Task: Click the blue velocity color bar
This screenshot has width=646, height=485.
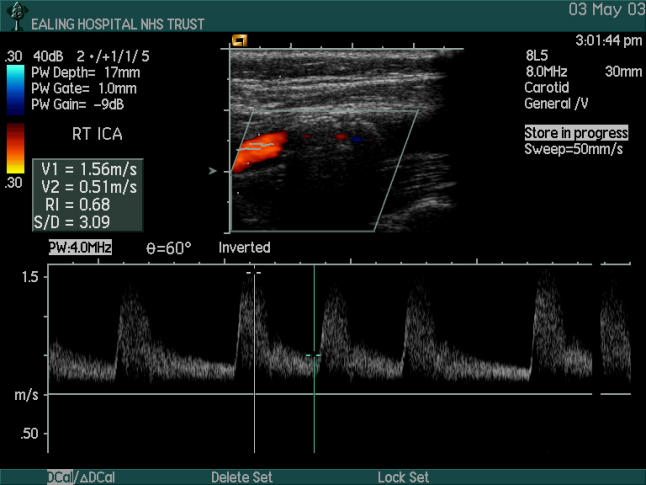Action: tap(15, 90)
